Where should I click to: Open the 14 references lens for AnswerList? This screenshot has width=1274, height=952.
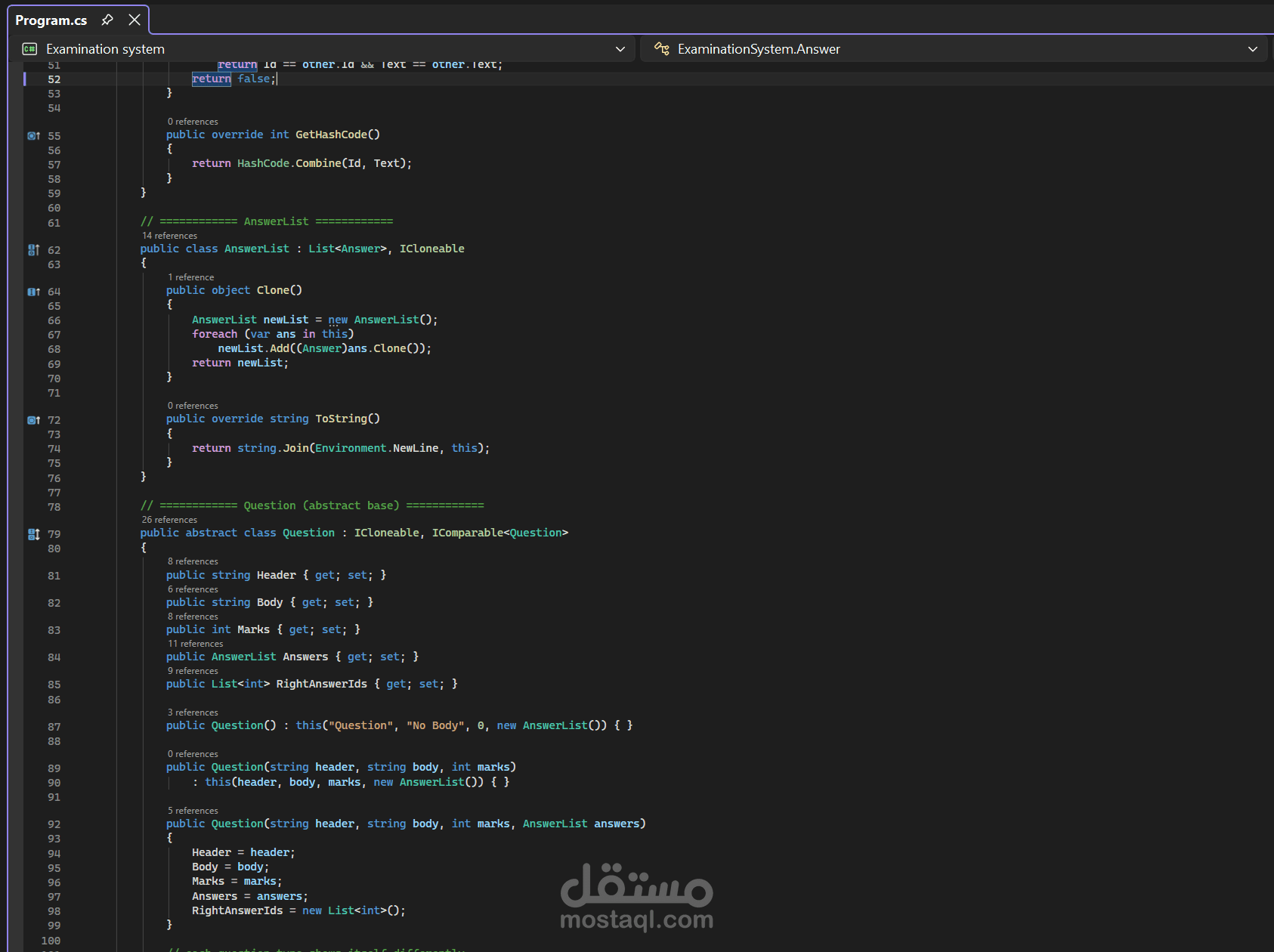tap(169, 236)
